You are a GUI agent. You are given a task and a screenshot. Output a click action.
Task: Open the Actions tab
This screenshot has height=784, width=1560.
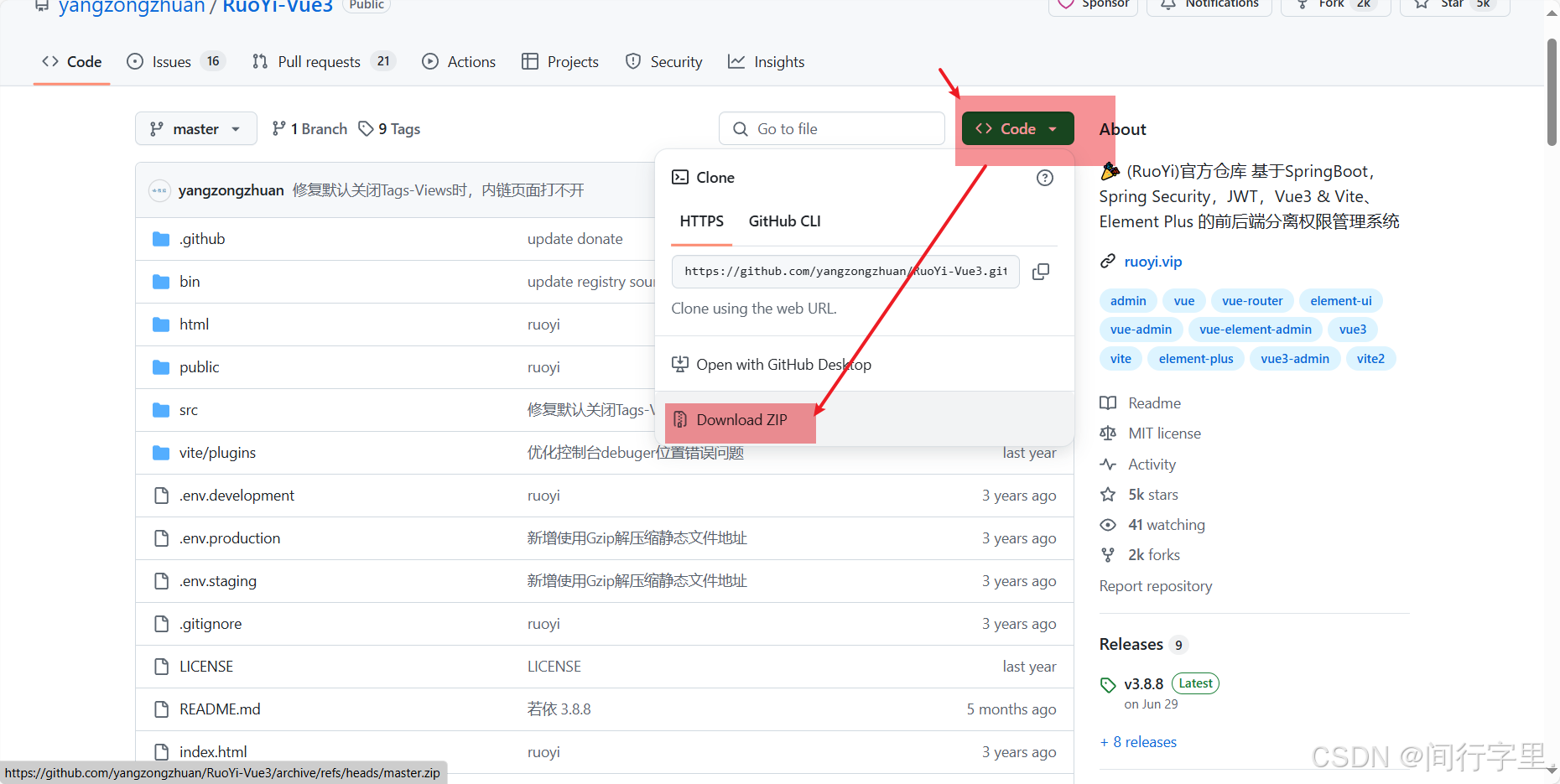[x=459, y=62]
